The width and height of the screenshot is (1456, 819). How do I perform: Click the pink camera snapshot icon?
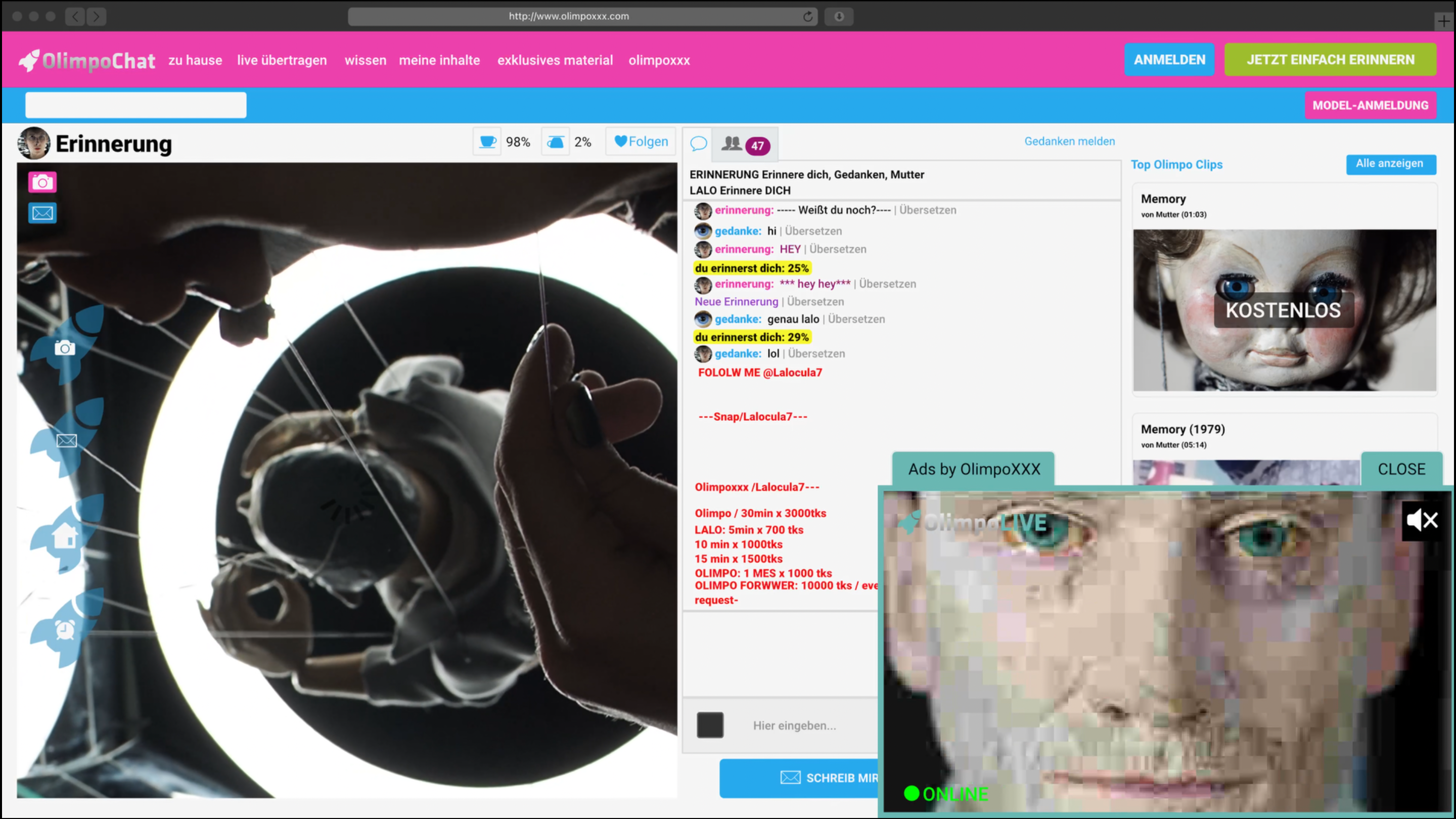pyautogui.click(x=42, y=183)
